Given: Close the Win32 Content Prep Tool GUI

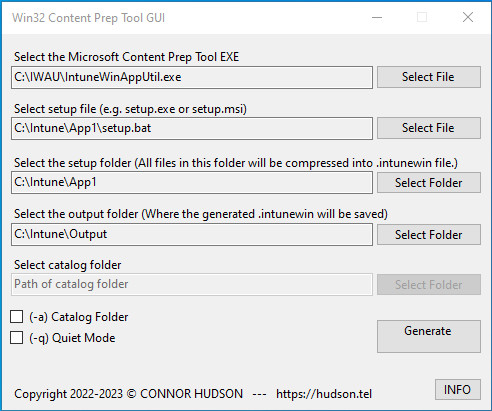Looking at the screenshot, I should 468,17.
